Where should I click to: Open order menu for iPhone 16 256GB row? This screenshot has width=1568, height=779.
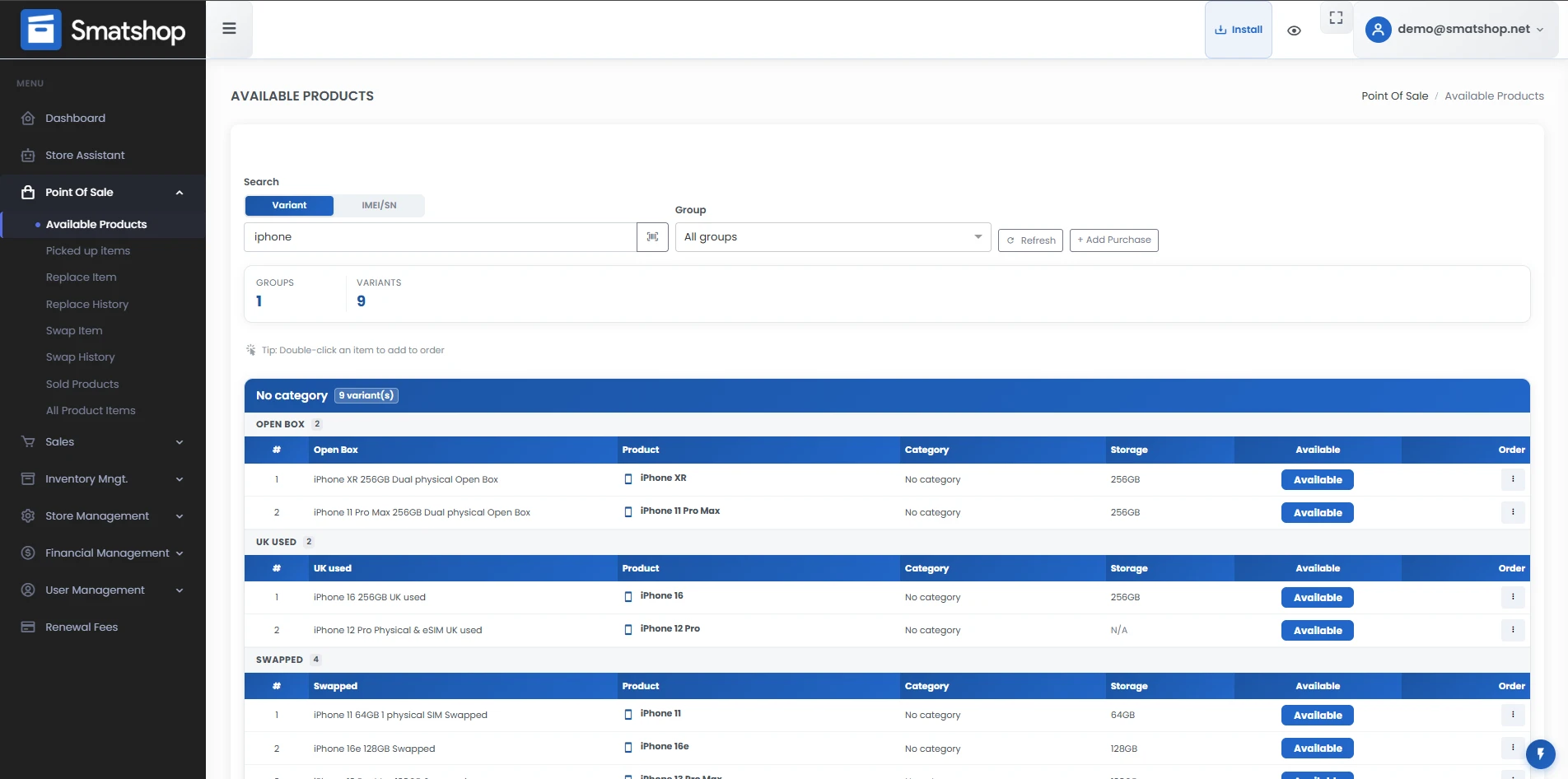[x=1513, y=597]
